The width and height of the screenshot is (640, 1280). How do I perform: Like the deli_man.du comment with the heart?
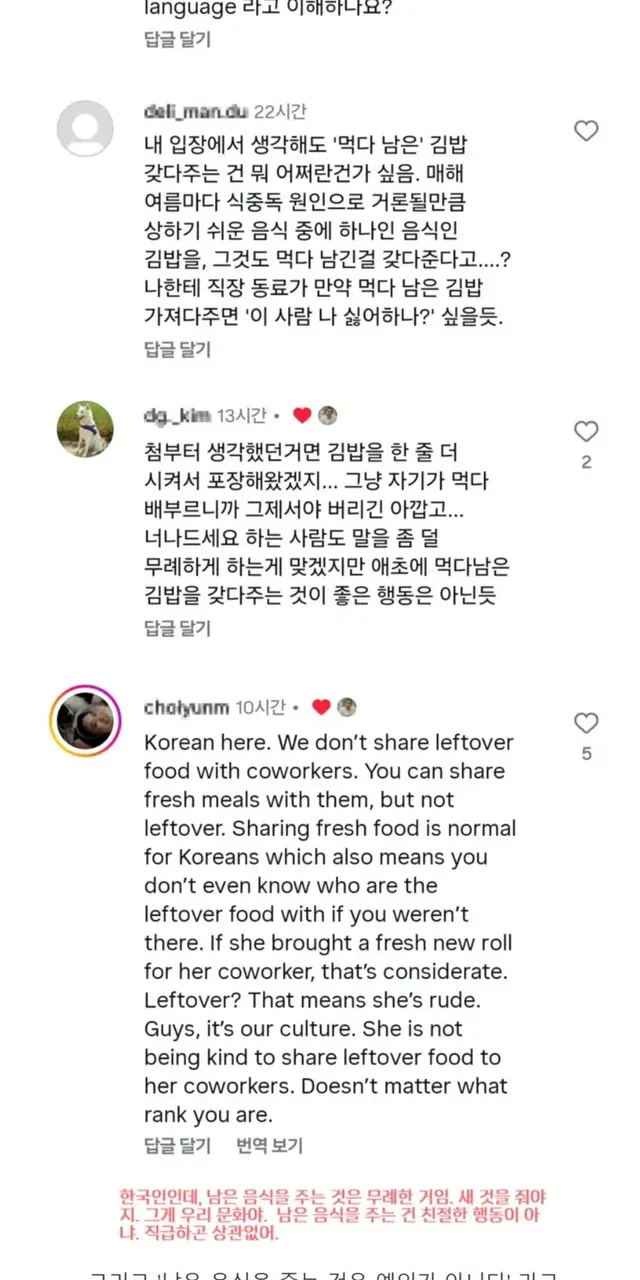coord(586,131)
